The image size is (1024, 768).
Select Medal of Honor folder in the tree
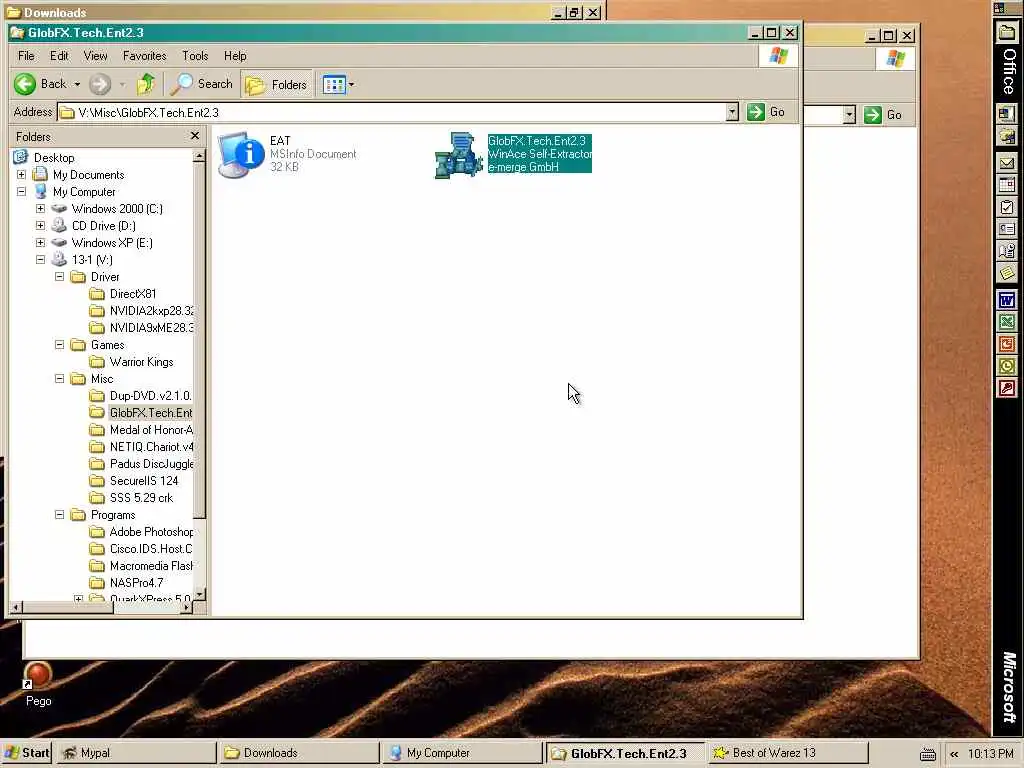tap(151, 430)
